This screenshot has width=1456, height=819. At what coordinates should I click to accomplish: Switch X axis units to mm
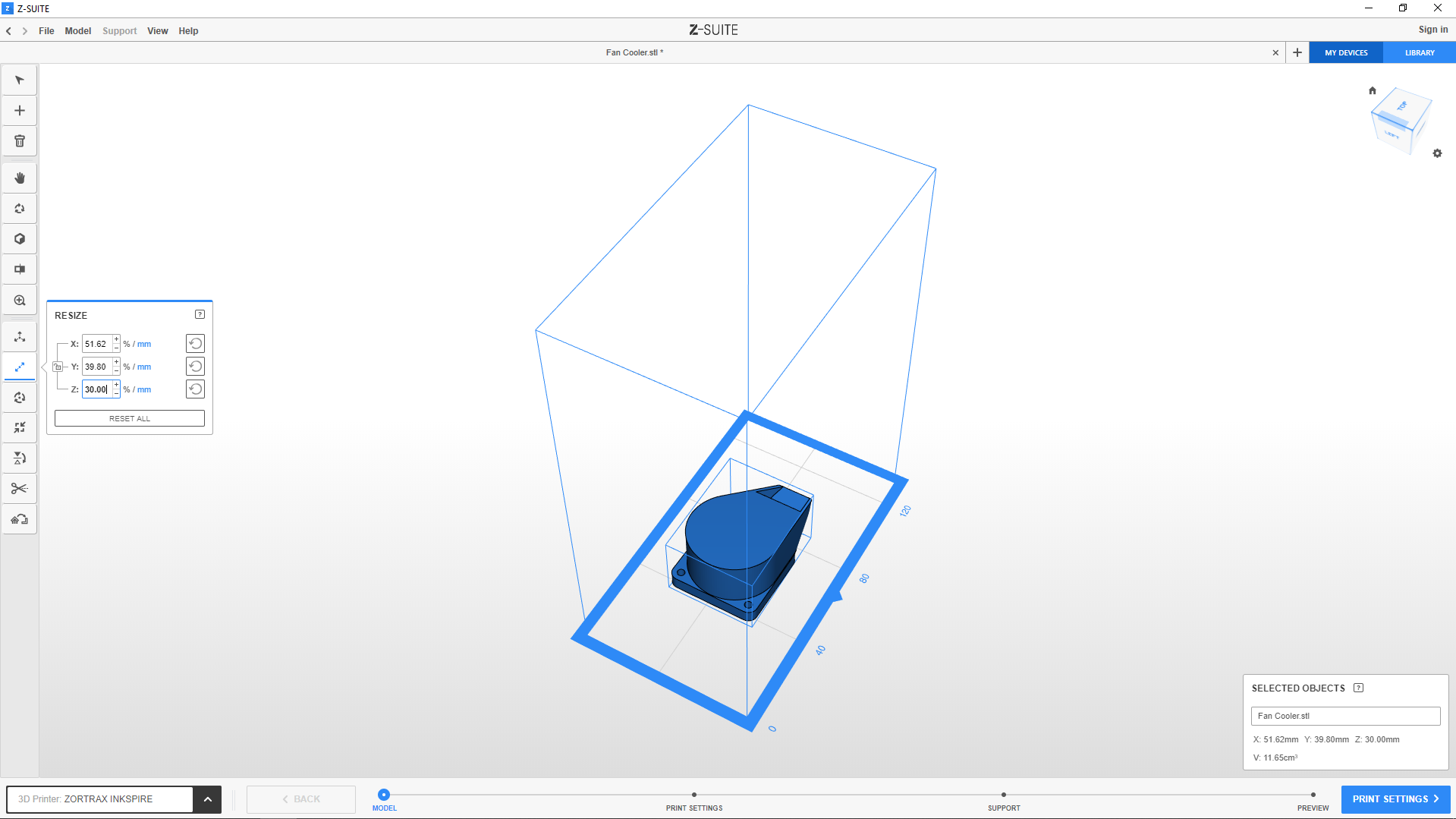(144, 345)
